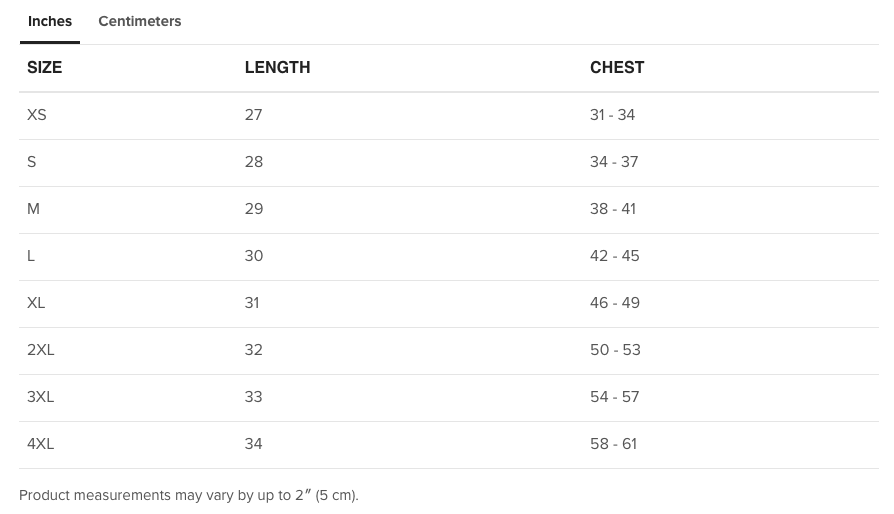Click the SIZE column header

pos(44,67)
